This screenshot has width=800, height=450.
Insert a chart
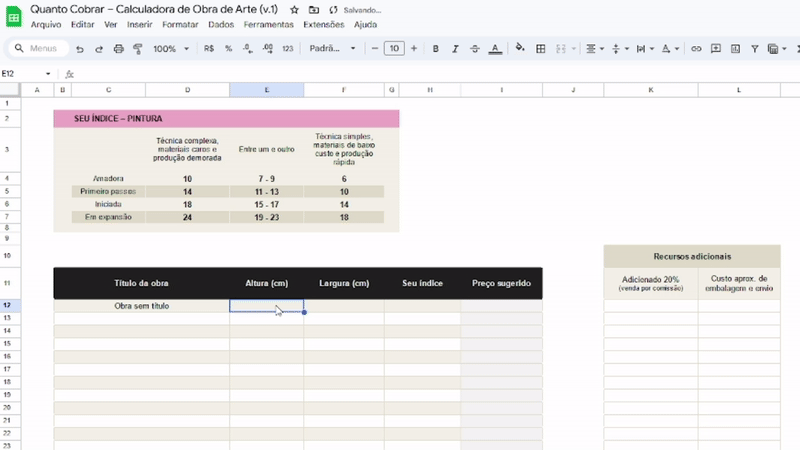click(x=735, y=48)
